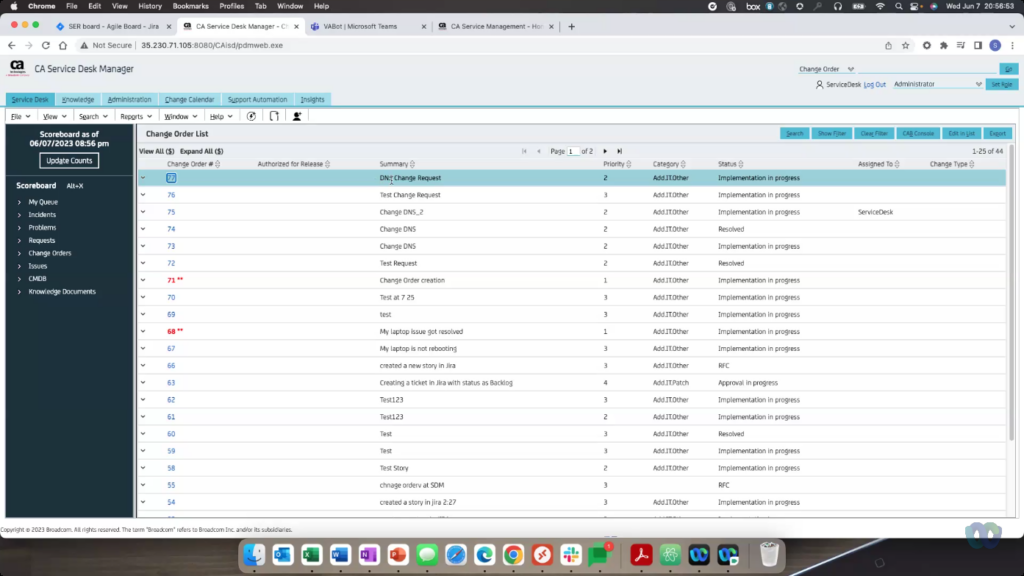Go to previous page arrow in pager
The image size is (1024, 576).
coord(539,151)
